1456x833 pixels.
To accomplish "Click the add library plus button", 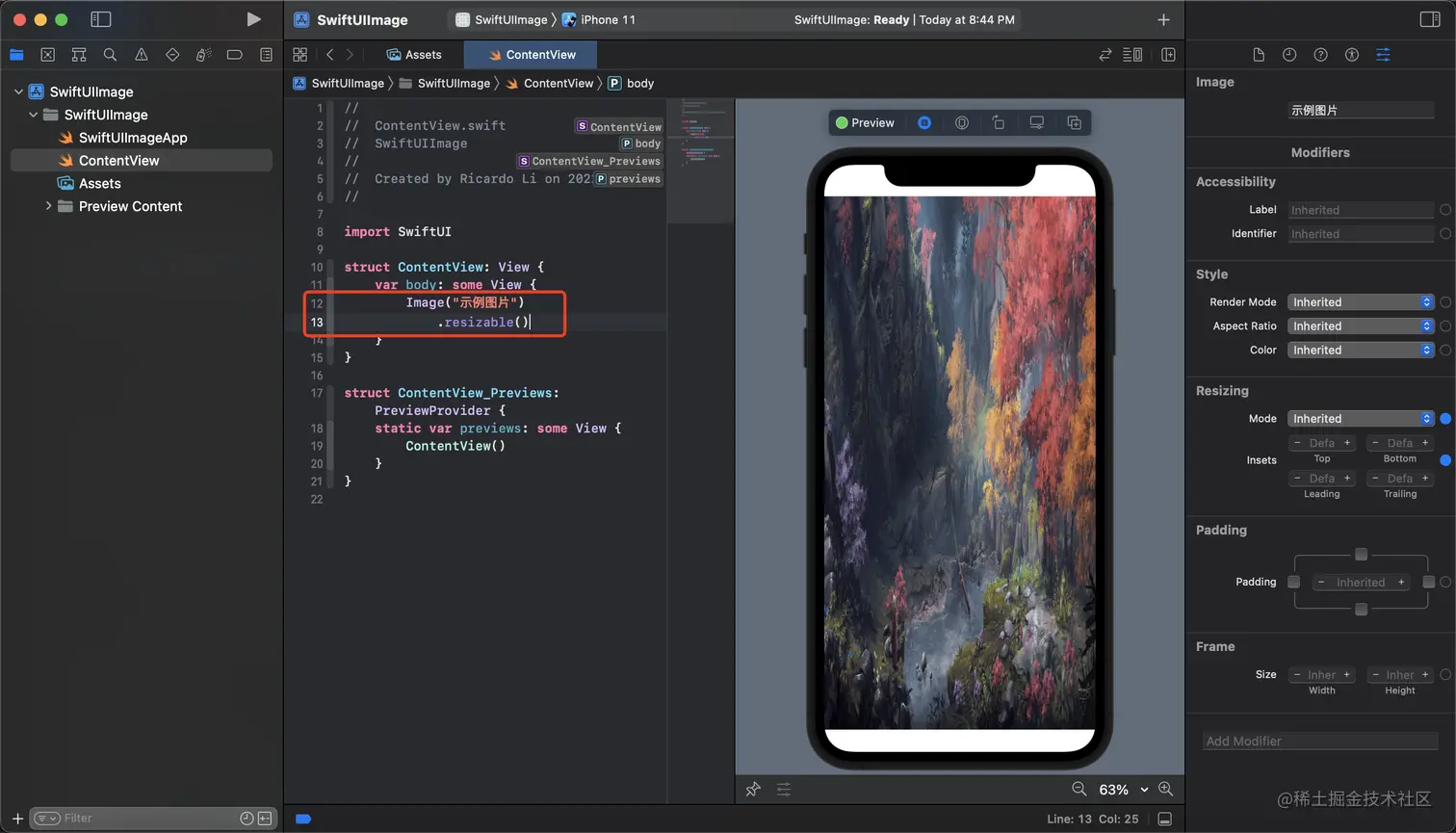I will click(x=1163, y=19).
